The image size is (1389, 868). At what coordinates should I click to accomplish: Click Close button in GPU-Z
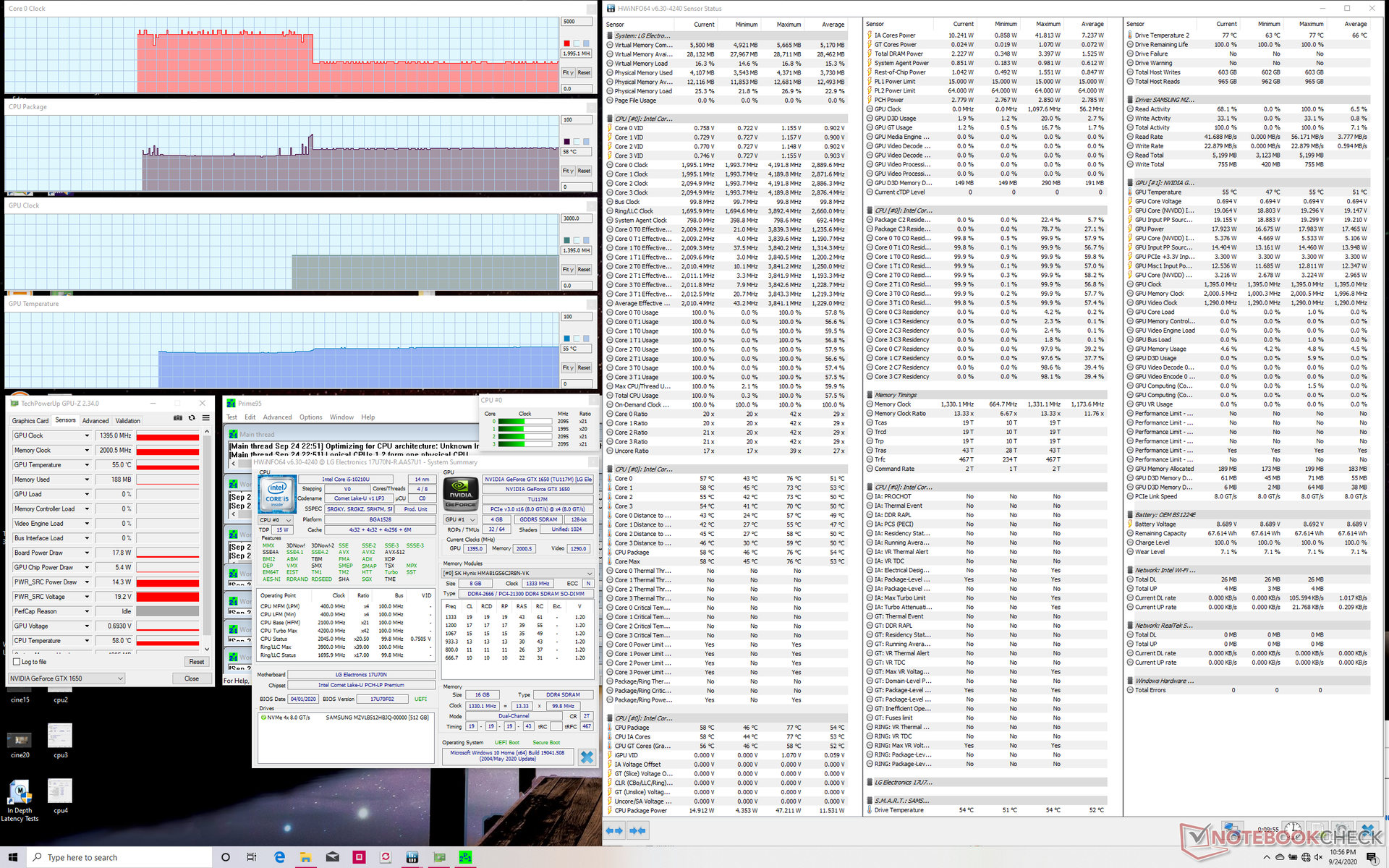(x=192, y=678)
